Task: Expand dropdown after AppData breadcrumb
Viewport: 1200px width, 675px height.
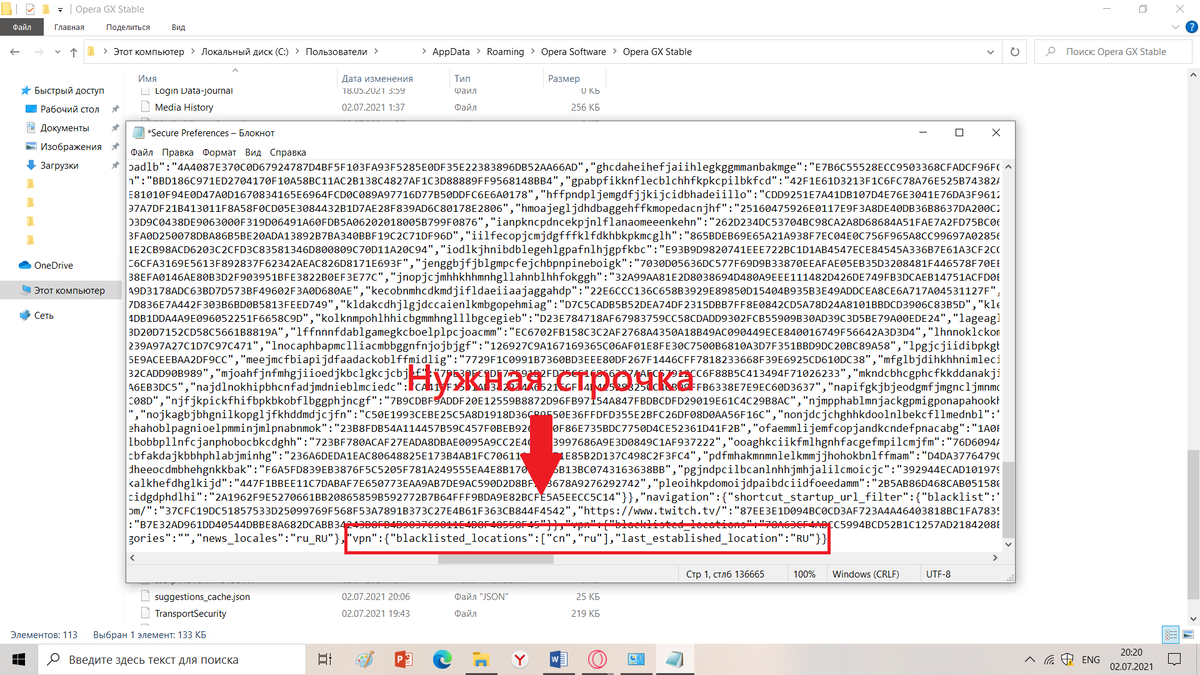Action: click(478, 52)
